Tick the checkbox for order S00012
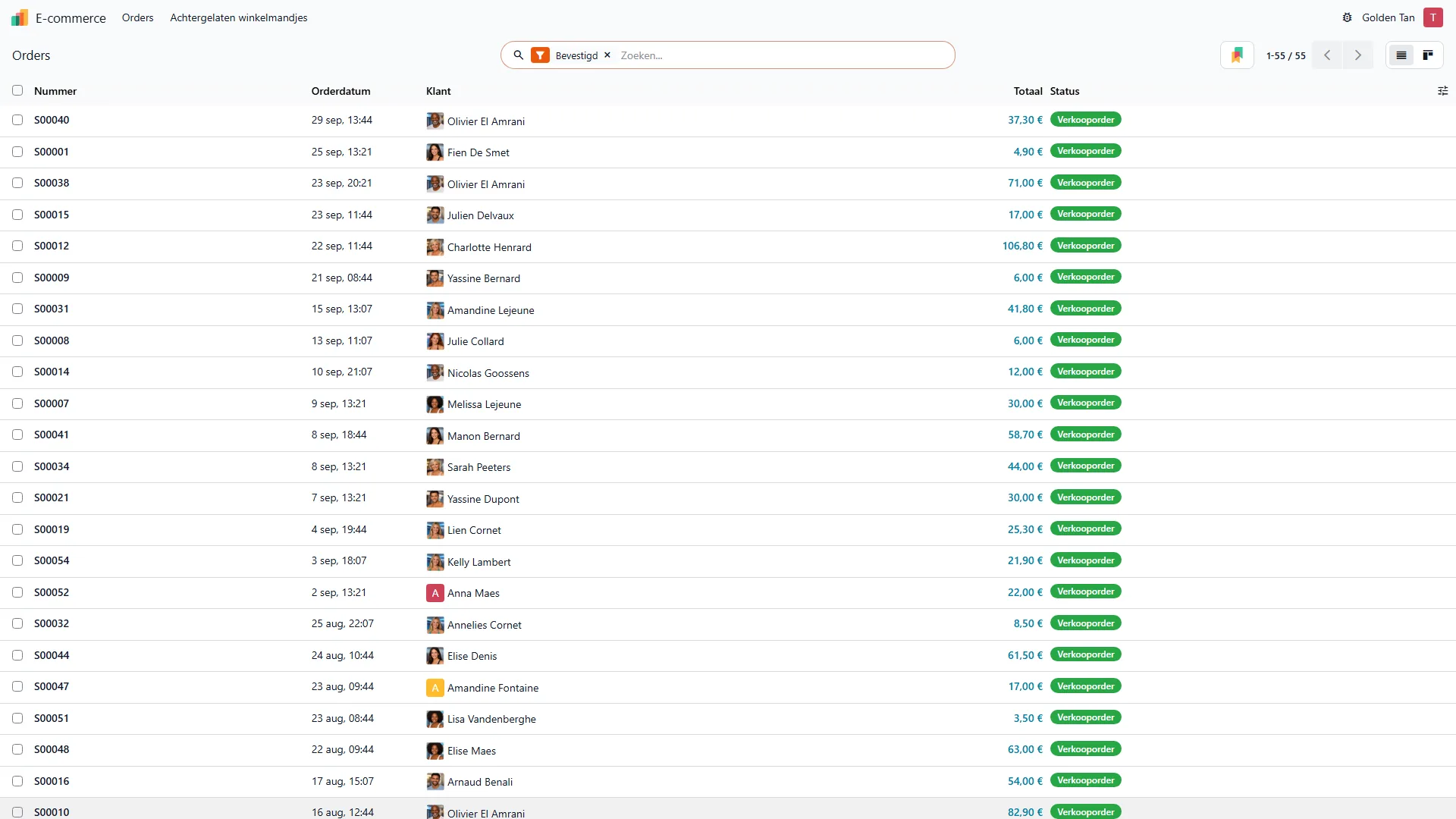Image resolution: width=1456 pixels, height=819 pixels. (17, 246)
